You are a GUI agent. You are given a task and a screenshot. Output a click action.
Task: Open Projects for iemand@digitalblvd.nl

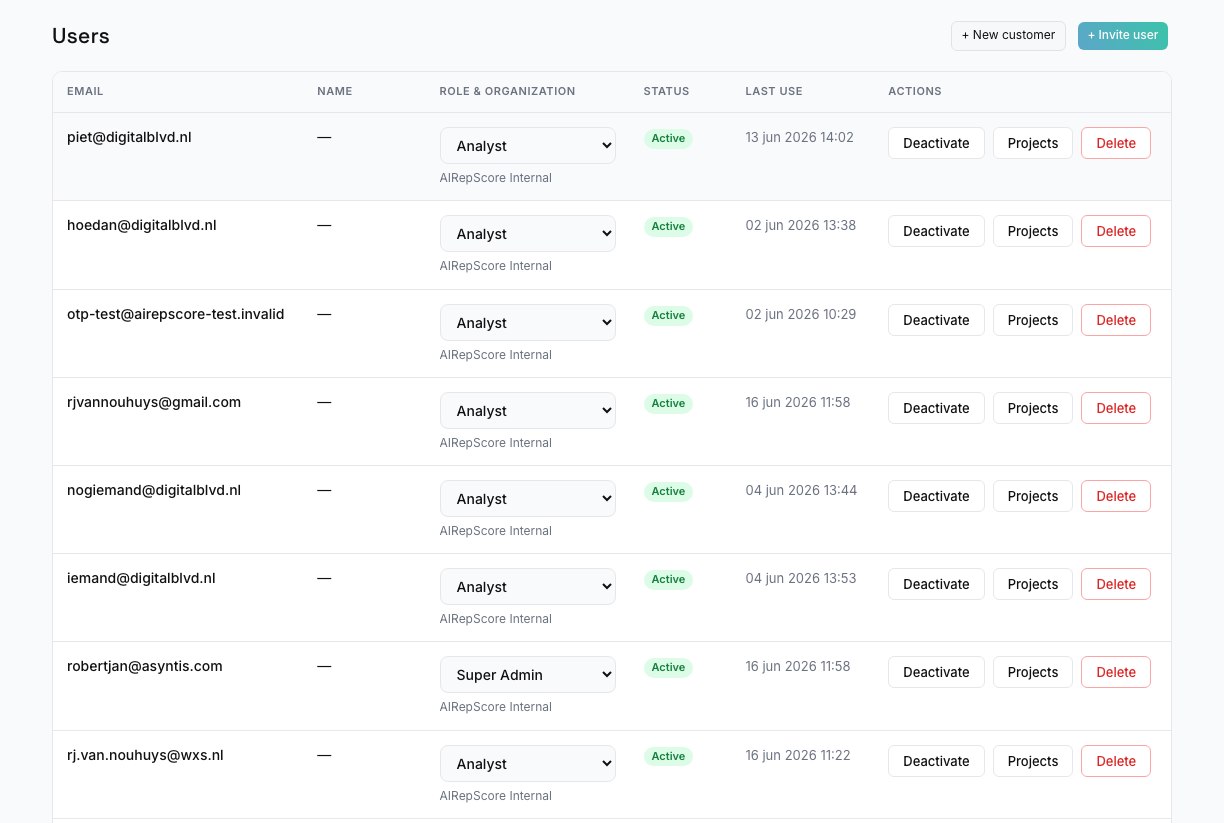tap(1033, 584)
